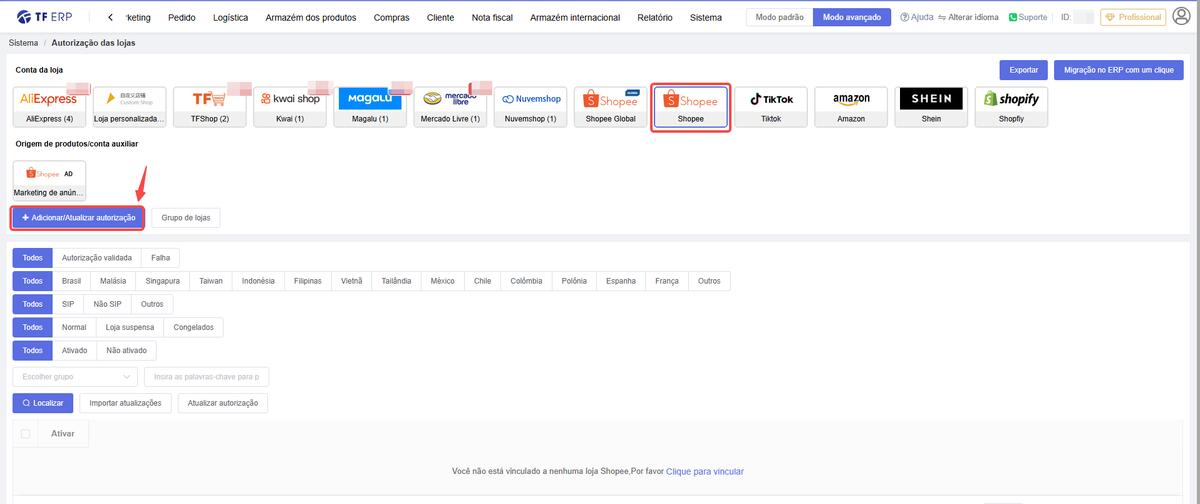Click Migração no ERP com um clique
Viewport: 1200px width, 504px height.
1118,70
